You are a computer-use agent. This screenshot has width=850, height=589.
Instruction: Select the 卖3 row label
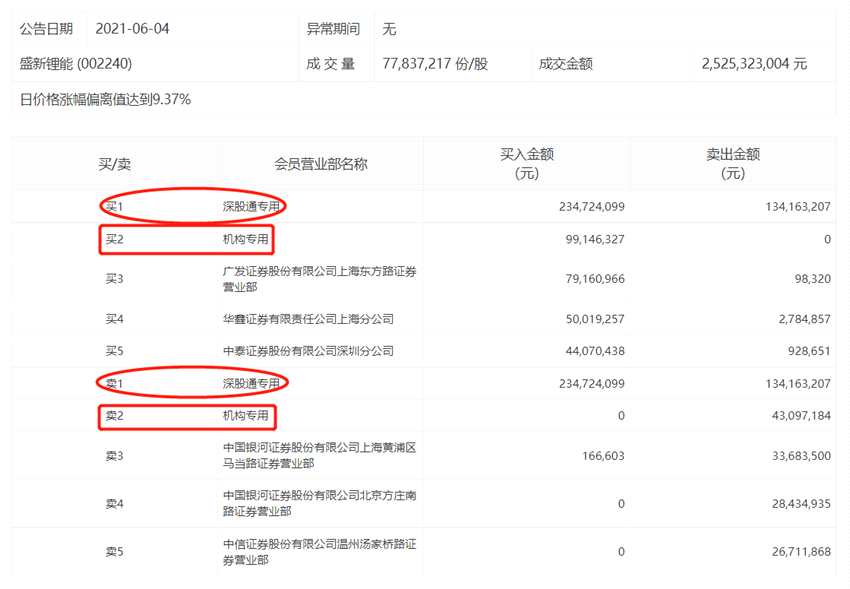click(x=114, y=455)
